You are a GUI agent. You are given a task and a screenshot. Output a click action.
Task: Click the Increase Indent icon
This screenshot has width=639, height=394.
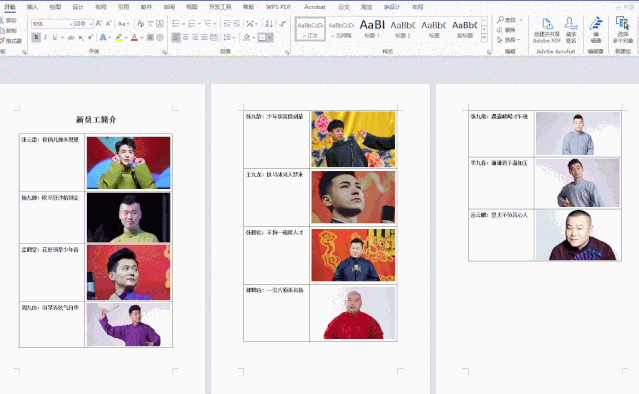click(236, 24)
